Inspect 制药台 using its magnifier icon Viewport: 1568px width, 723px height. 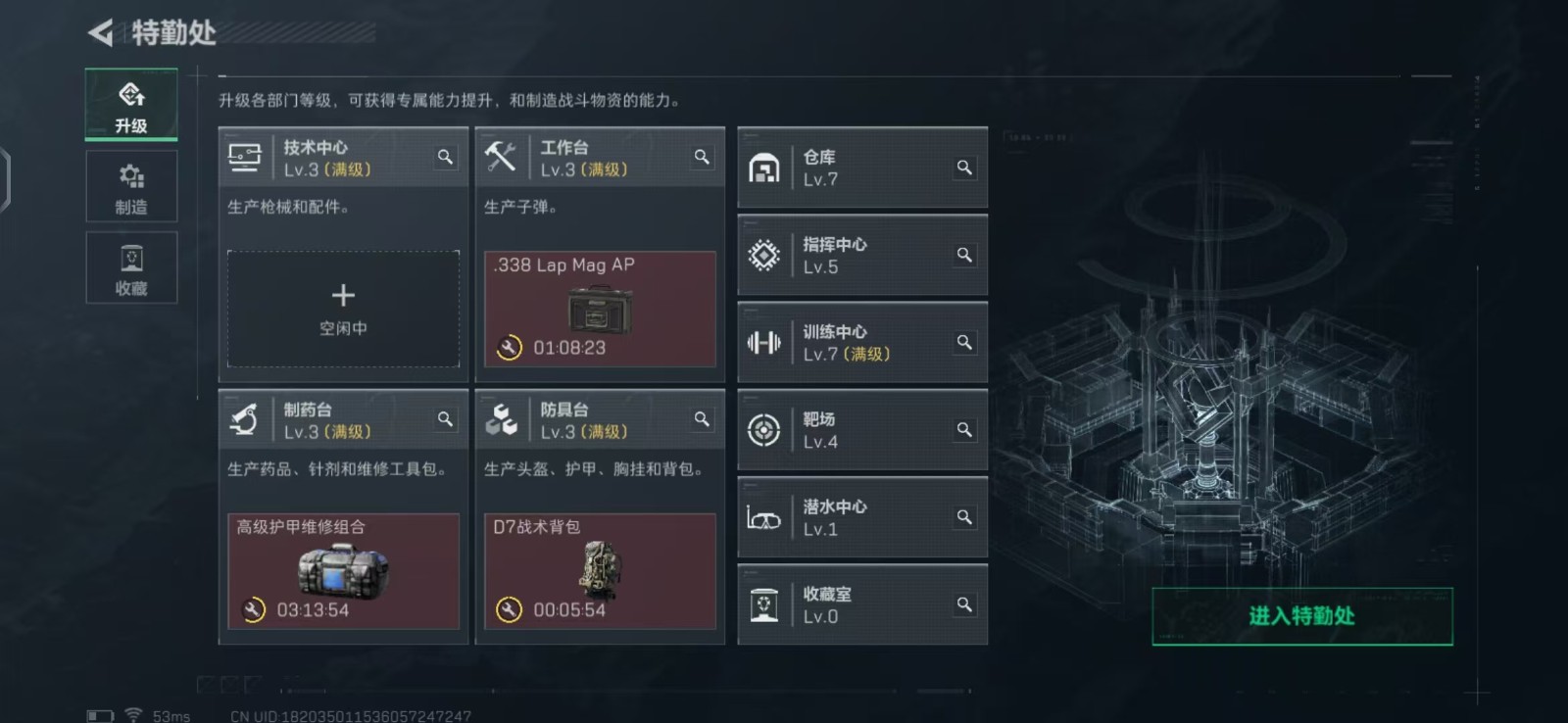(x=445, y=419)
